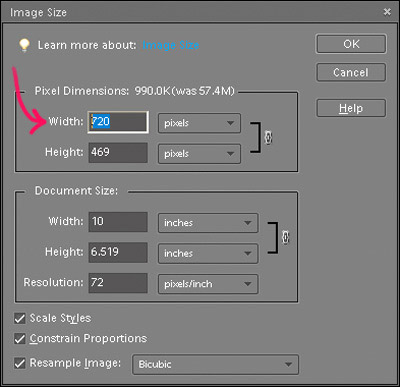Expand document width inches dropdown
400x387 pixels.
(208, 223)
